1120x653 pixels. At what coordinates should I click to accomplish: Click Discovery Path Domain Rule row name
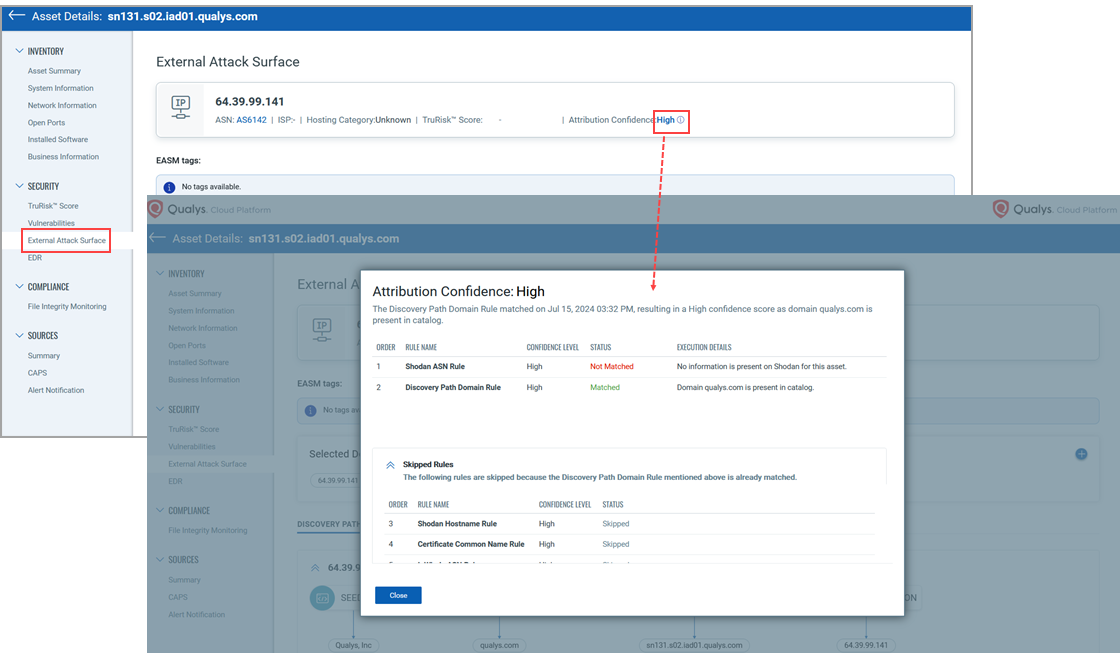453,387
